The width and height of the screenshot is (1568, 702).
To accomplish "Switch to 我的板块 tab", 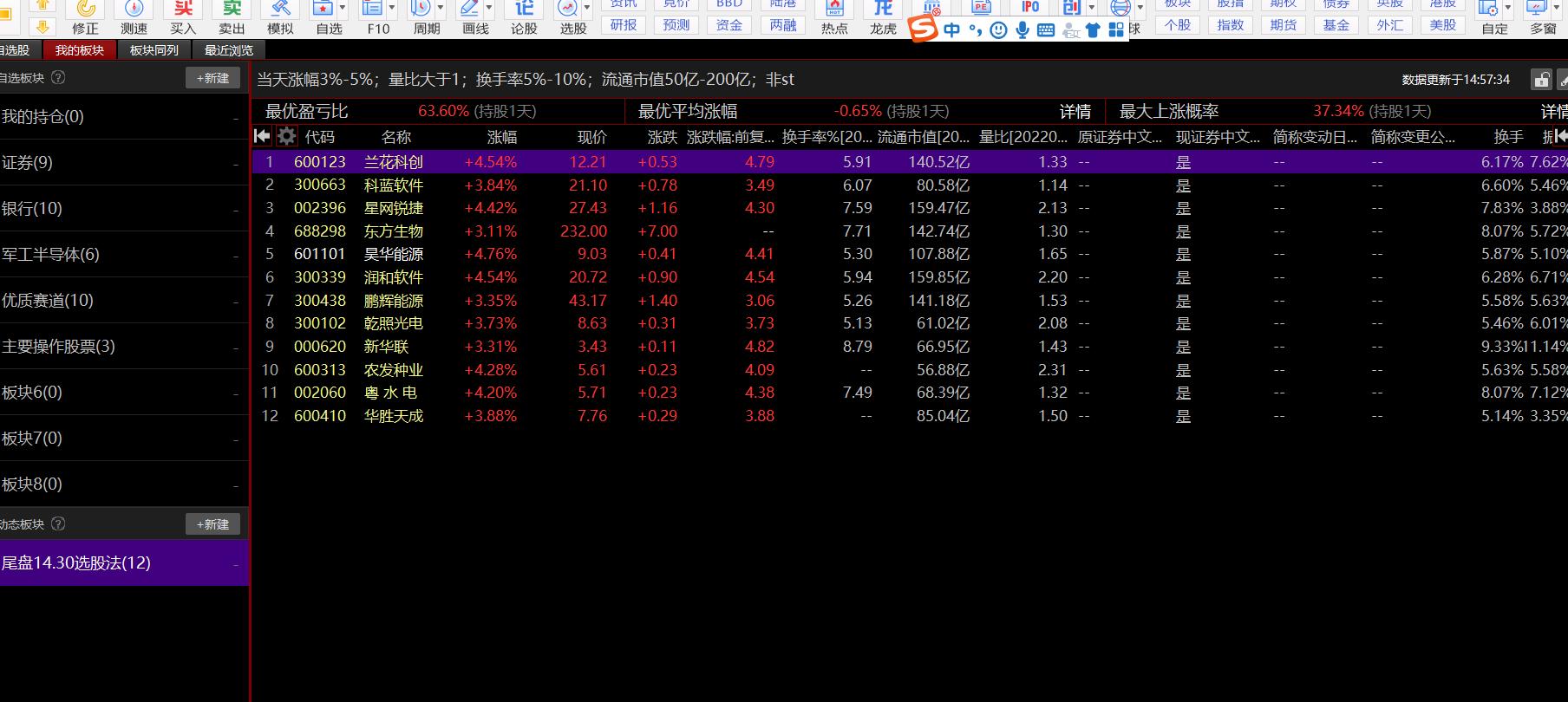I will tap(80, 50).
